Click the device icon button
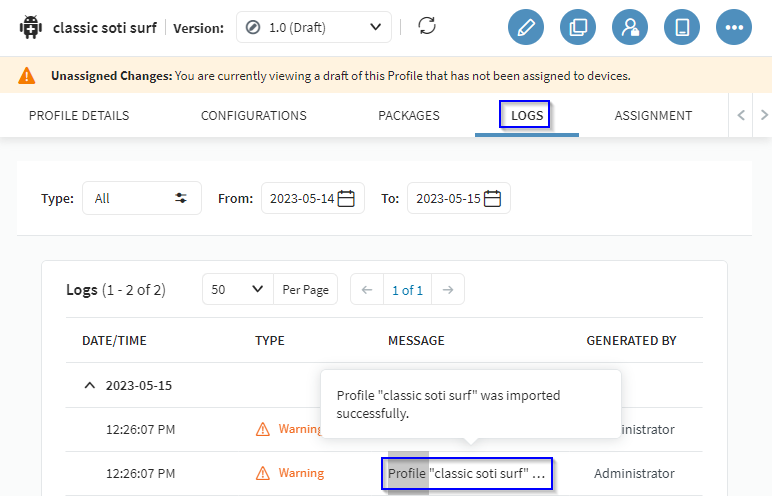The image size is (772, 496). [x=682, y=27]
